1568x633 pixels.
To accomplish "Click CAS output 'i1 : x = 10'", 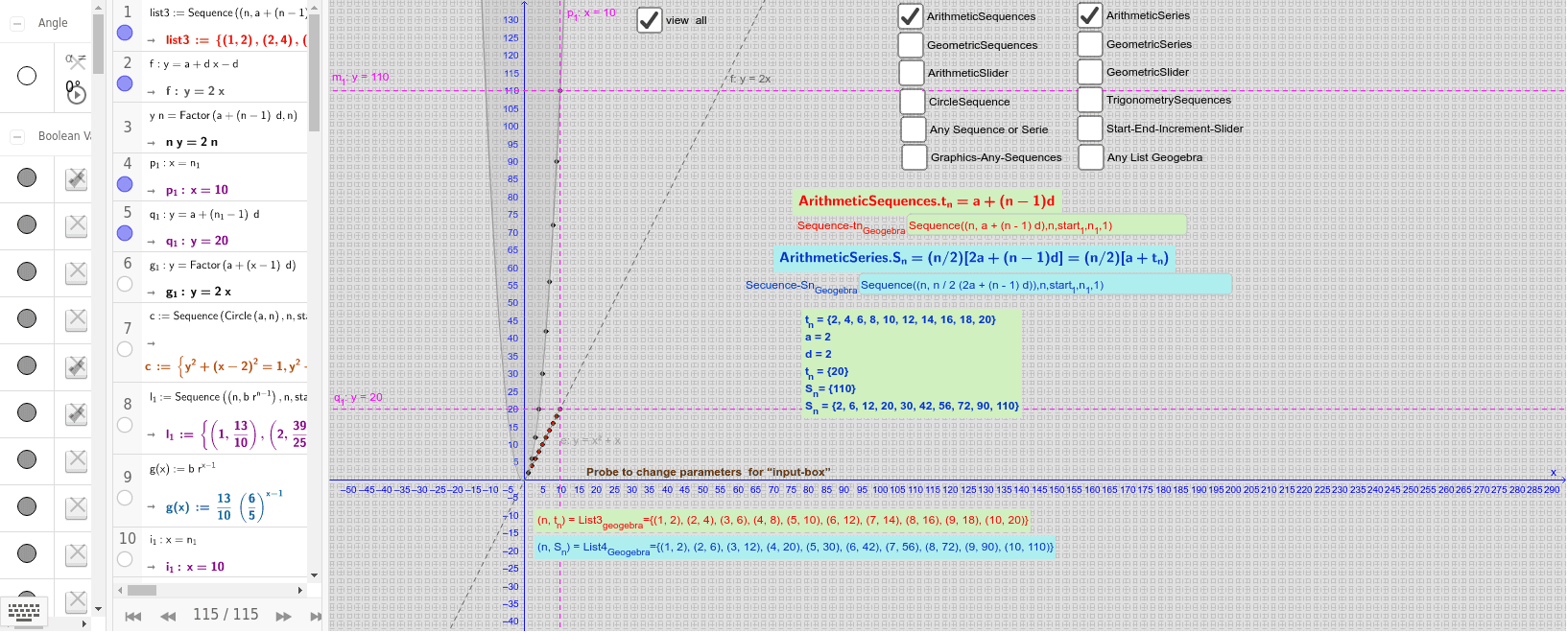I will pyautogui.click(x=195, y=567).
